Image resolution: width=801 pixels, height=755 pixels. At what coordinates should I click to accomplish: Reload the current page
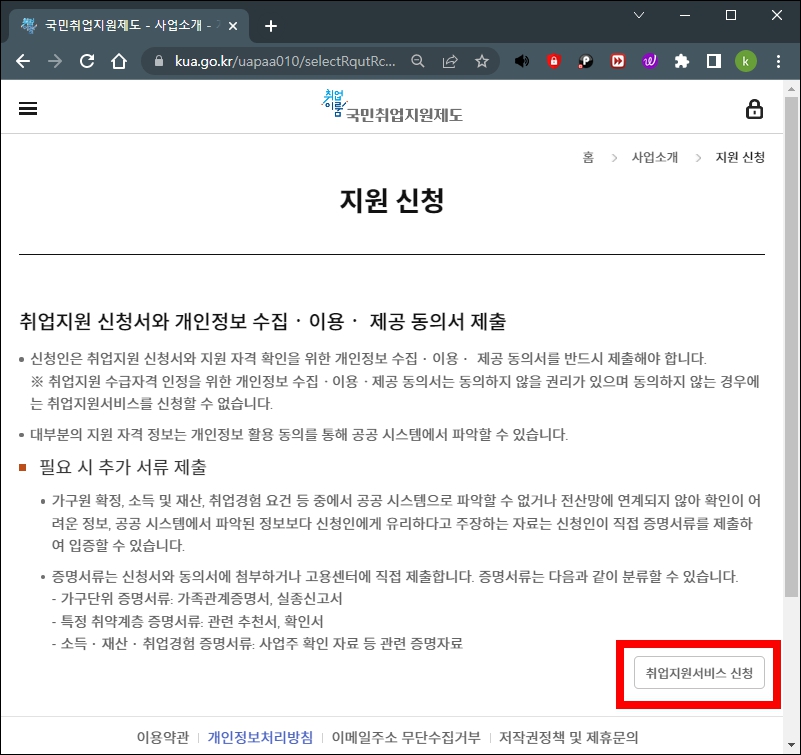(x=87, y=60)
